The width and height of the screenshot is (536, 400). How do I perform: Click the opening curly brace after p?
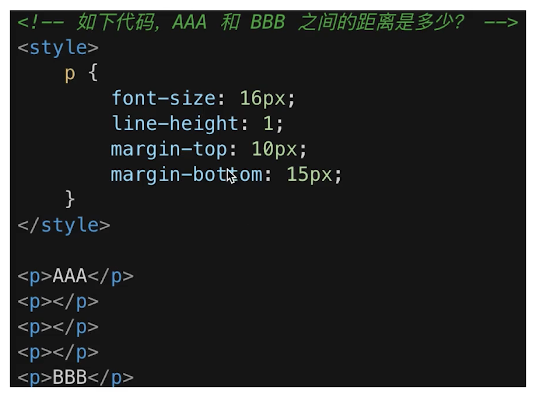coord(93,72)
